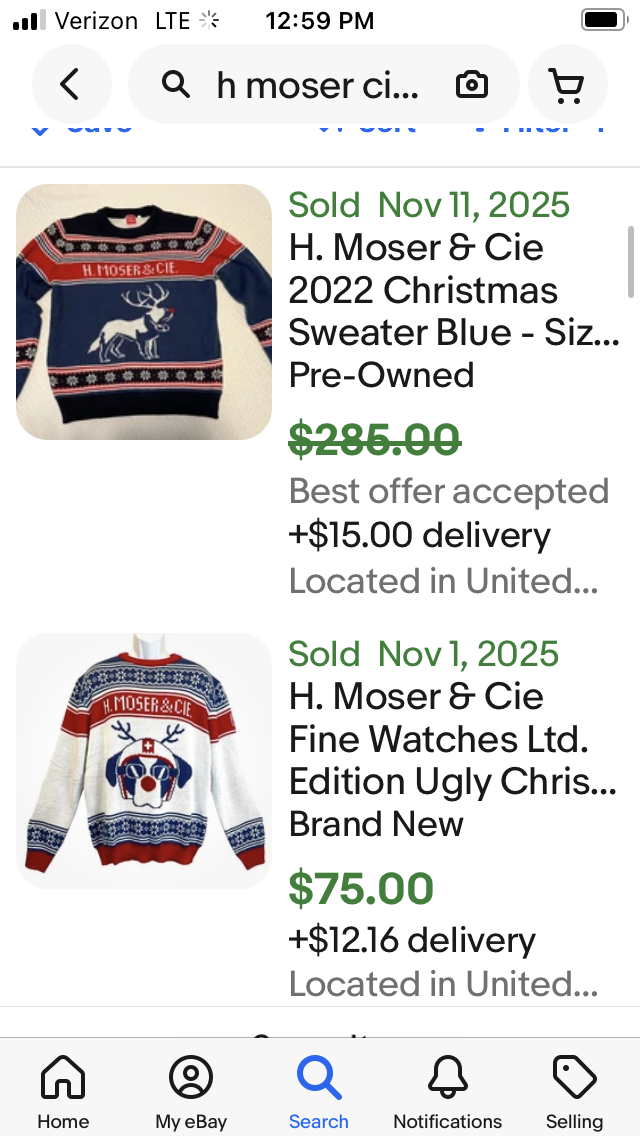Open the shopping cart
Viewport: 640px width, 1136px height.
[567, 85]
